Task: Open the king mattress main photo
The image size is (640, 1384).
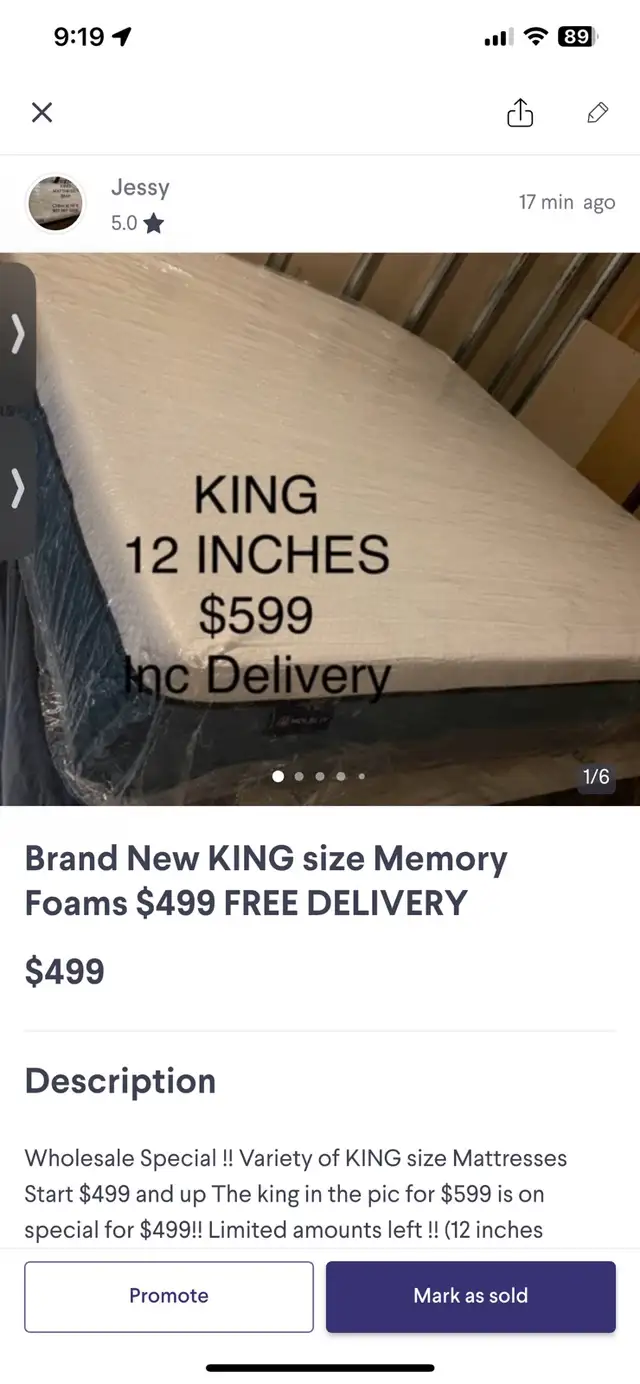Action: (320, 529)
